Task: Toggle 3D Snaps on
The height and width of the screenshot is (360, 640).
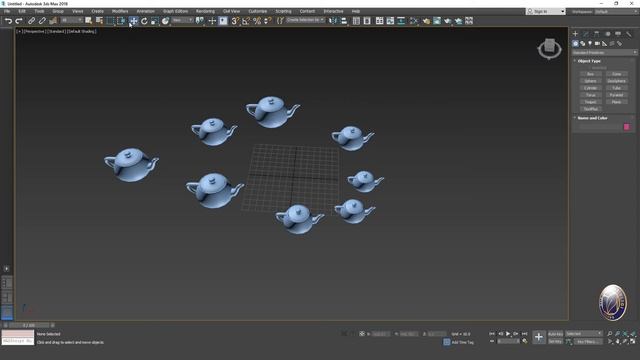Action: [x=235, y=21]
